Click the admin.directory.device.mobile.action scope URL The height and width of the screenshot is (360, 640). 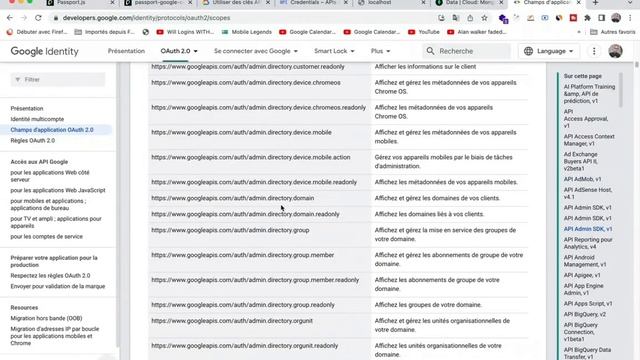[251, 158]
